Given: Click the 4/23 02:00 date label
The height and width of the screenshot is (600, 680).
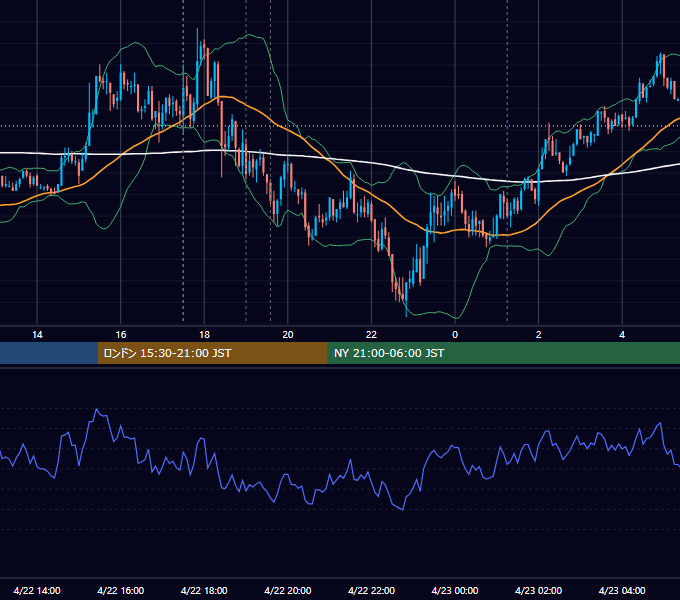Looking at the screenshot, I should coord(539,590).
